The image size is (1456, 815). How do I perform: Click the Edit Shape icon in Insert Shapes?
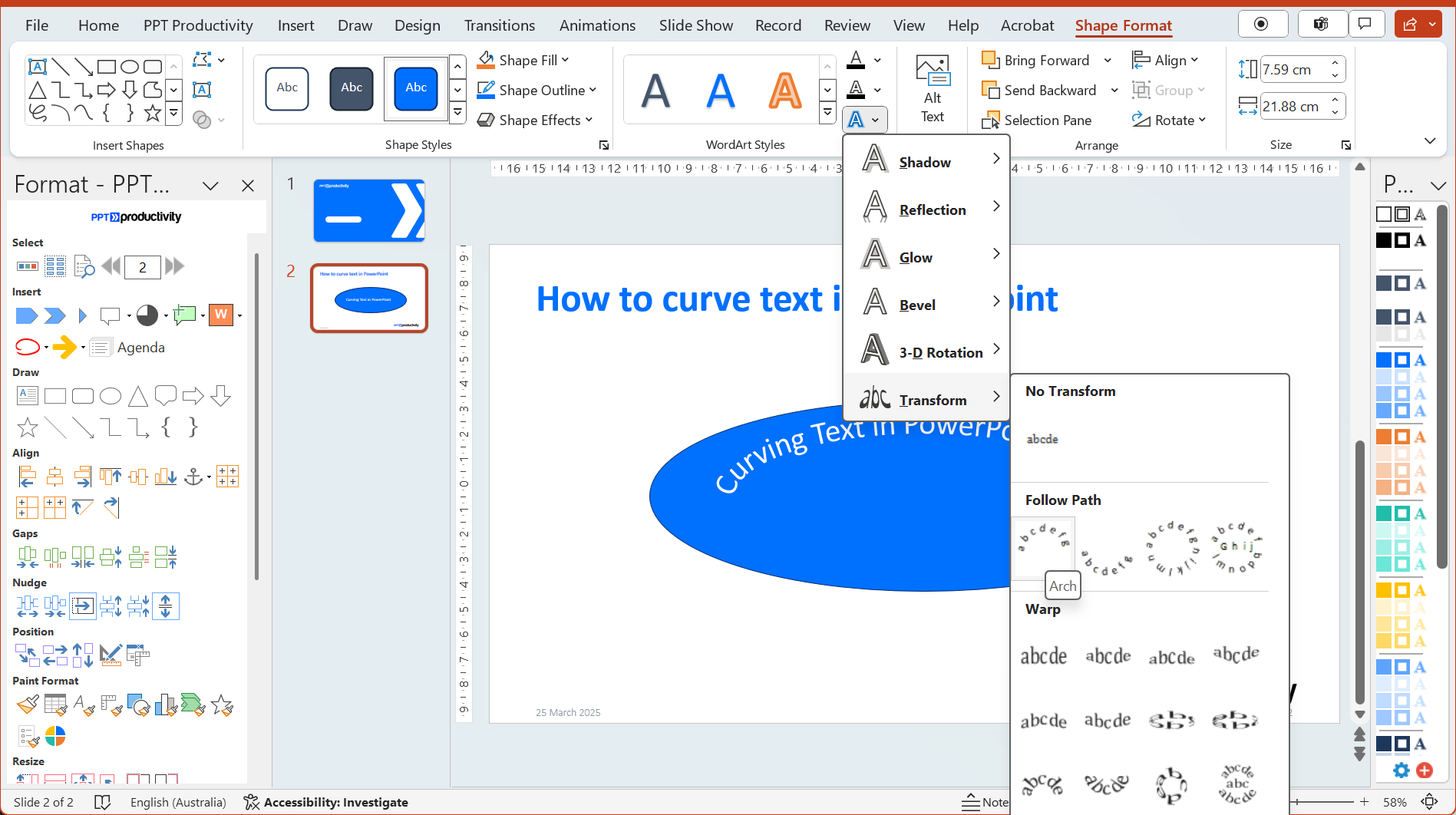[x=202, y=60]
